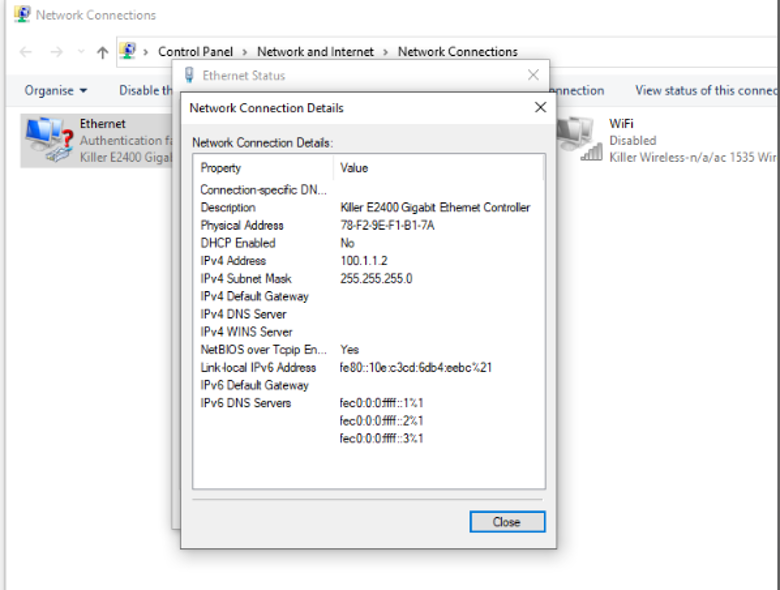This screenshot has width=780, height=590.
Task: Click Disable this network device toolbar button
Action: click(146, 91)
